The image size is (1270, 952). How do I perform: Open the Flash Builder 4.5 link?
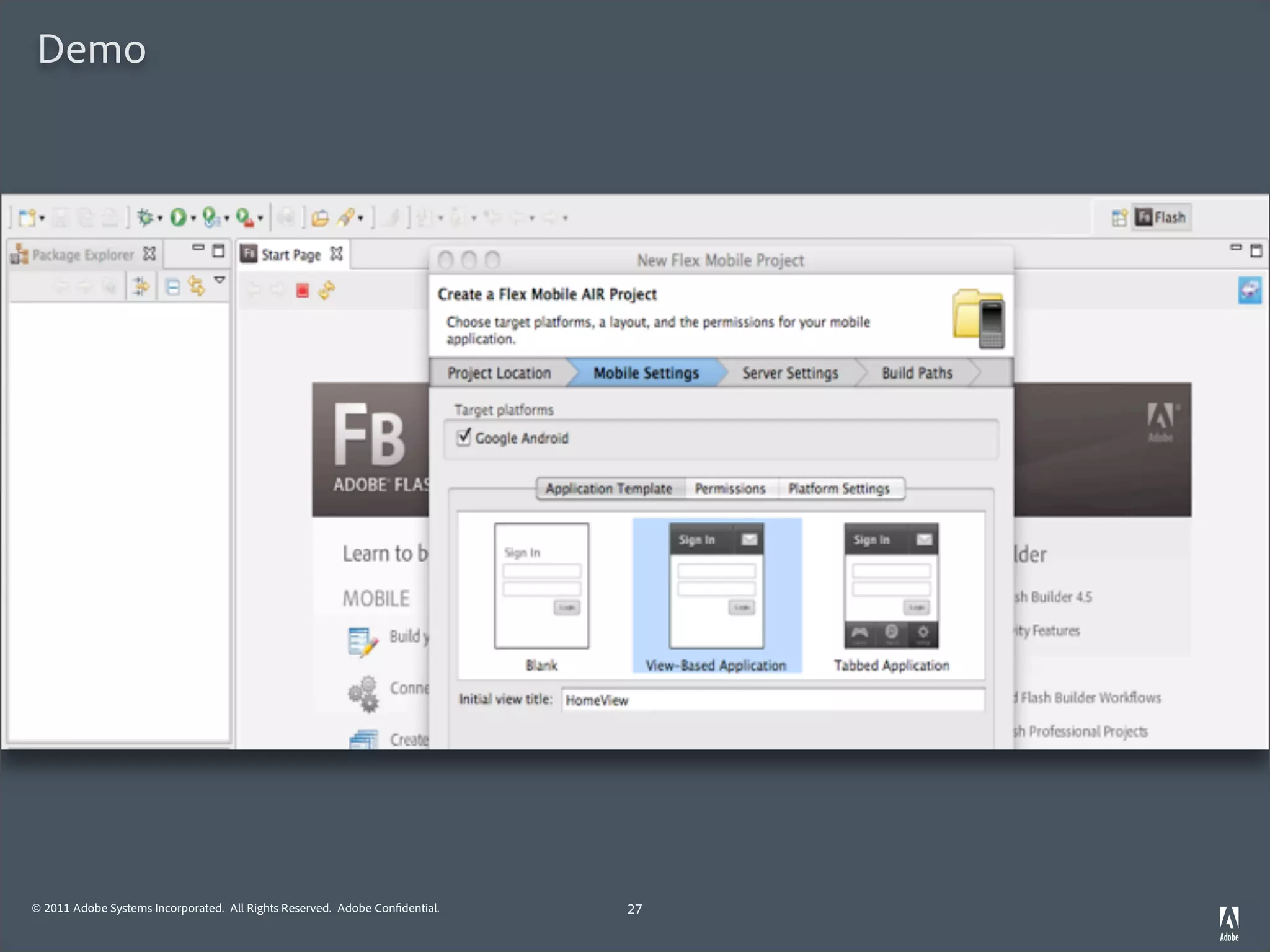point(1053,597)
